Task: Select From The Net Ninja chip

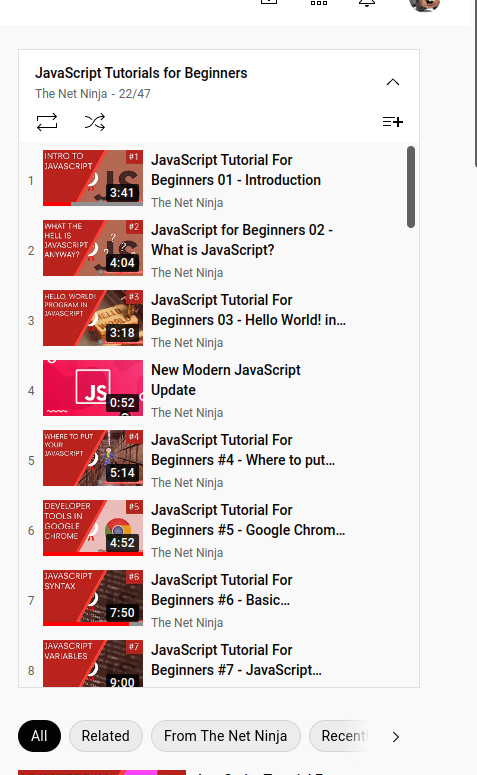Action: point(225,736)
